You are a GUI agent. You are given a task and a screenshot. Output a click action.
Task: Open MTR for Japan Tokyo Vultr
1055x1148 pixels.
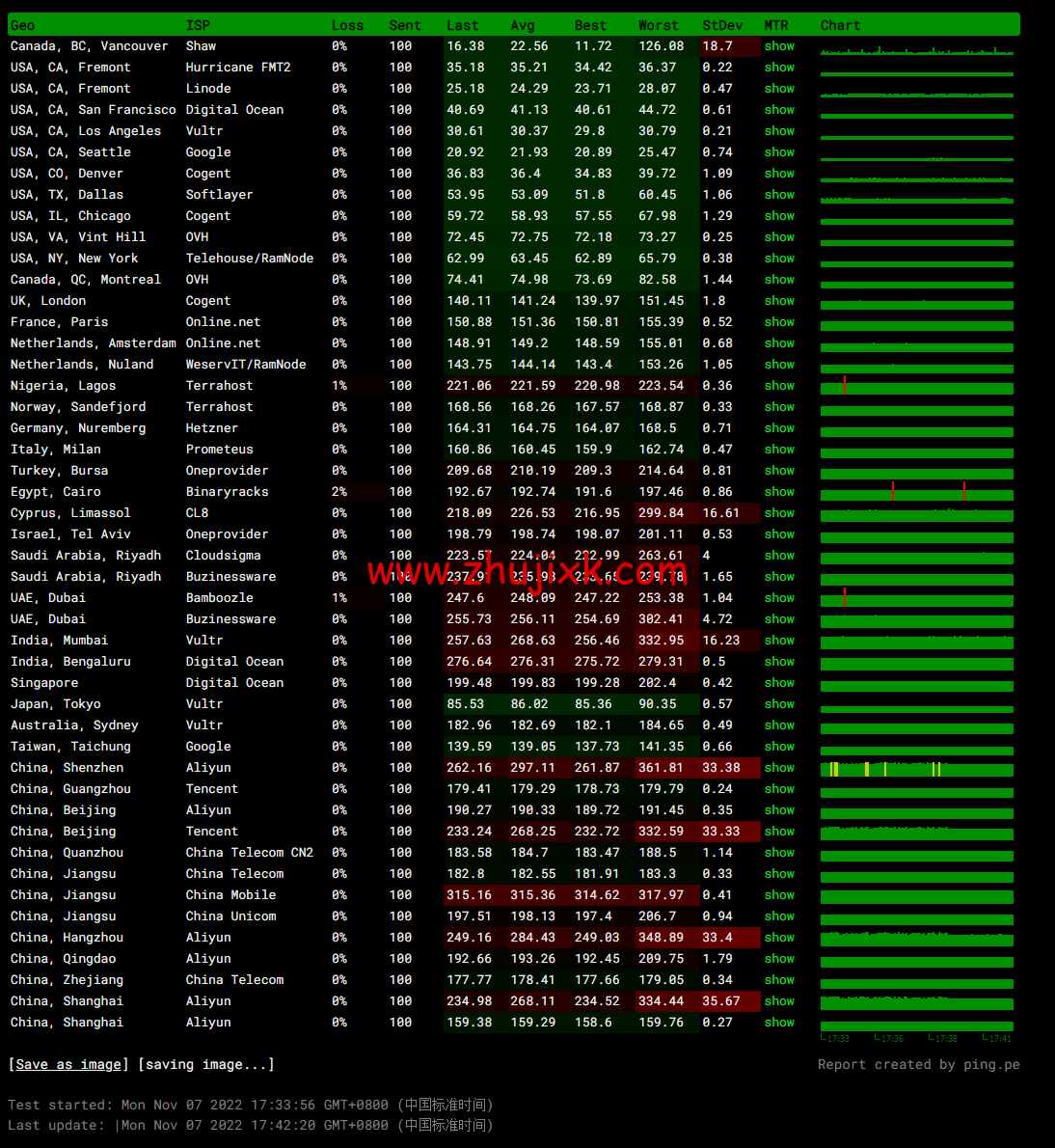779,704
